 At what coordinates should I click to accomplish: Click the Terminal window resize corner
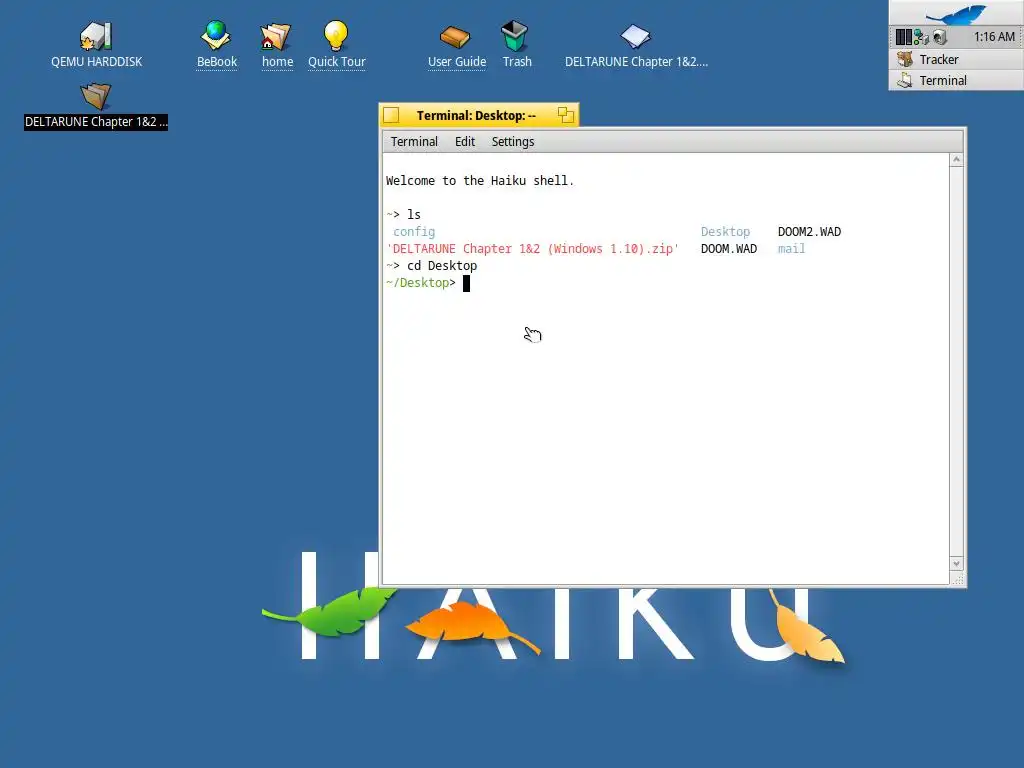[957, 579]
